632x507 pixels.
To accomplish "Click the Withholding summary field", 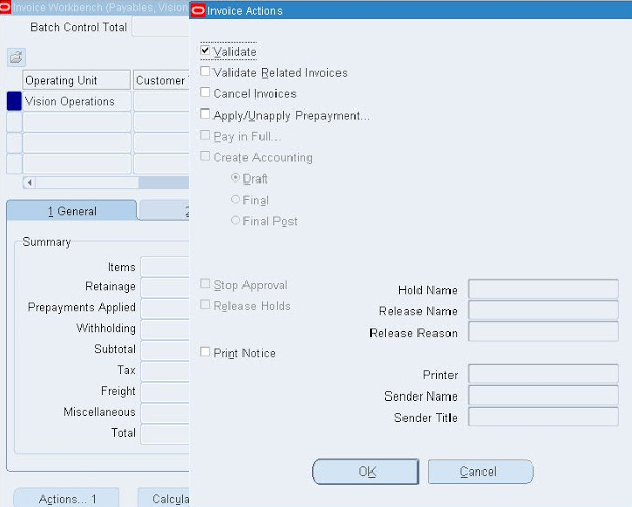I will coord(165,329).
